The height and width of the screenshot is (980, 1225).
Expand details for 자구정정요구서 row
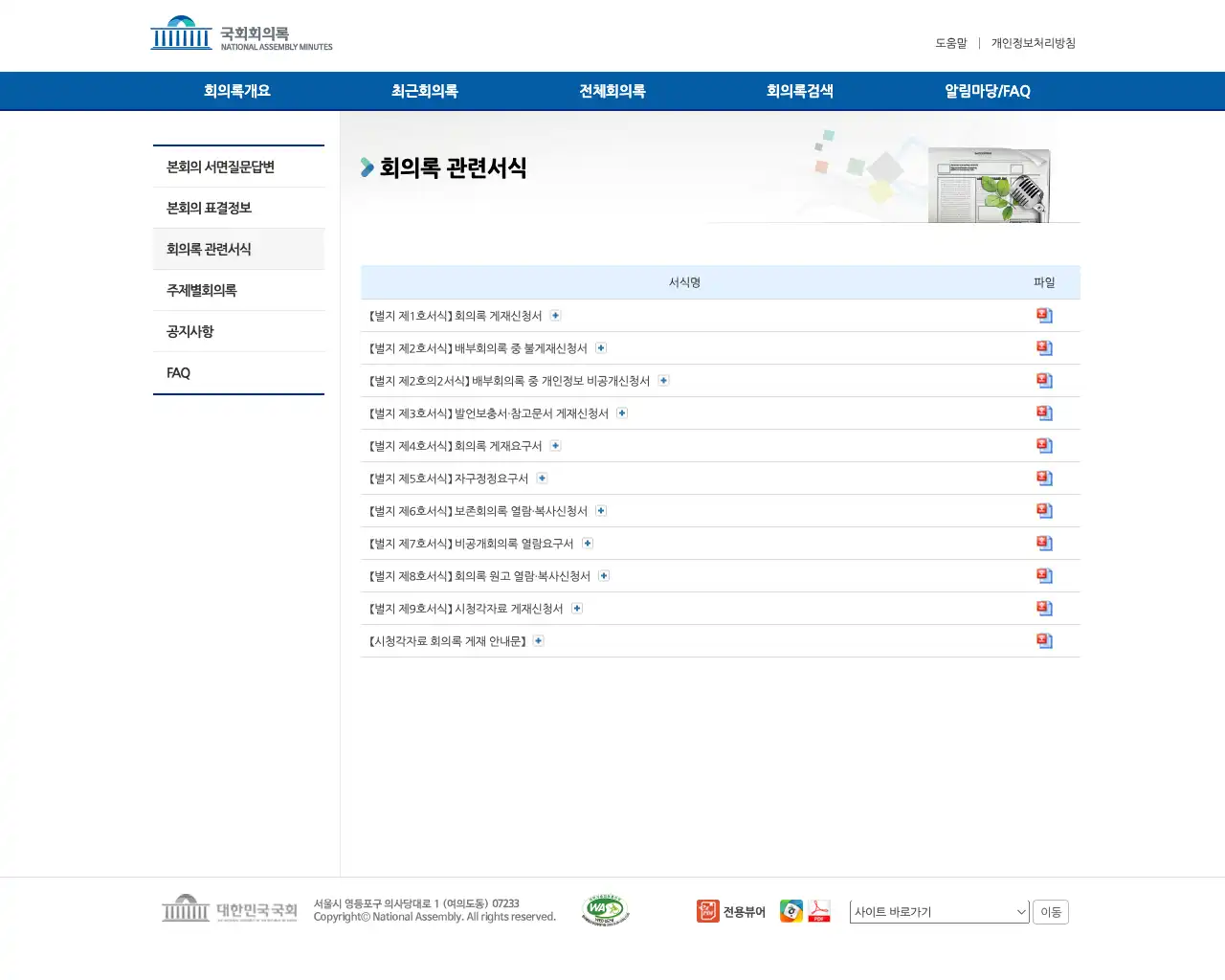tap(542, 479)
